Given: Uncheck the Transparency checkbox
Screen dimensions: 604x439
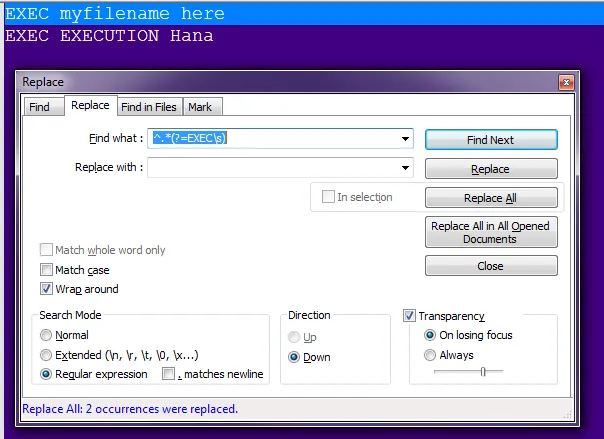Looking at the screenshot, I should 409,316.
